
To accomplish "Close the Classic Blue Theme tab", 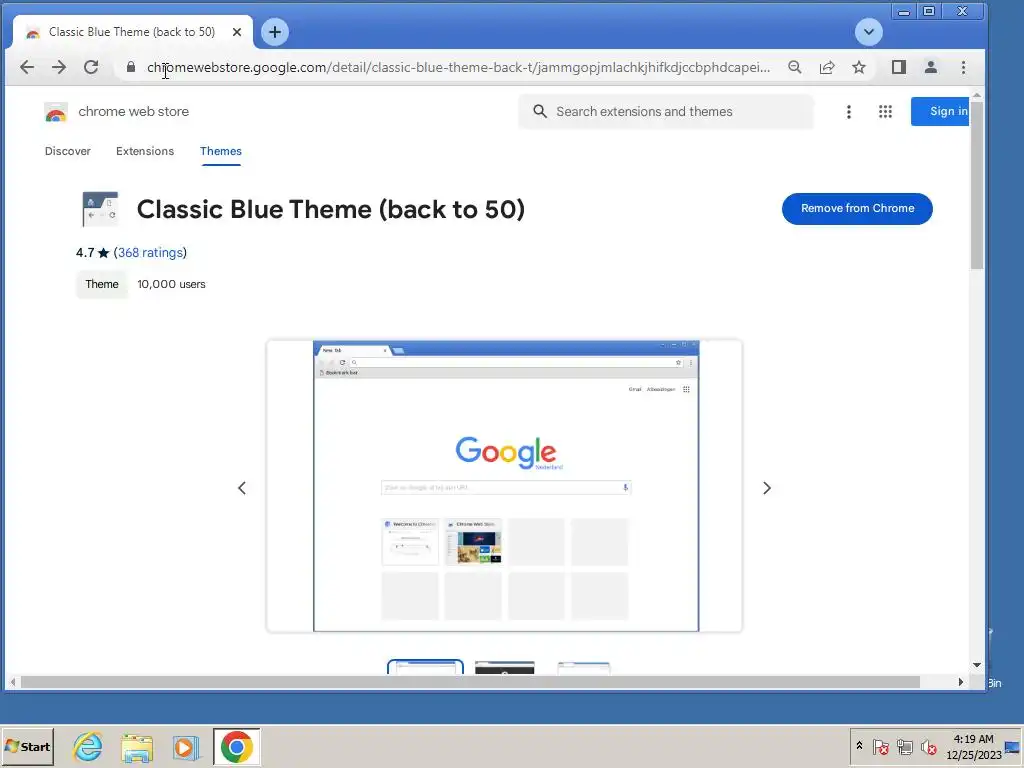I will pos(237,32).
